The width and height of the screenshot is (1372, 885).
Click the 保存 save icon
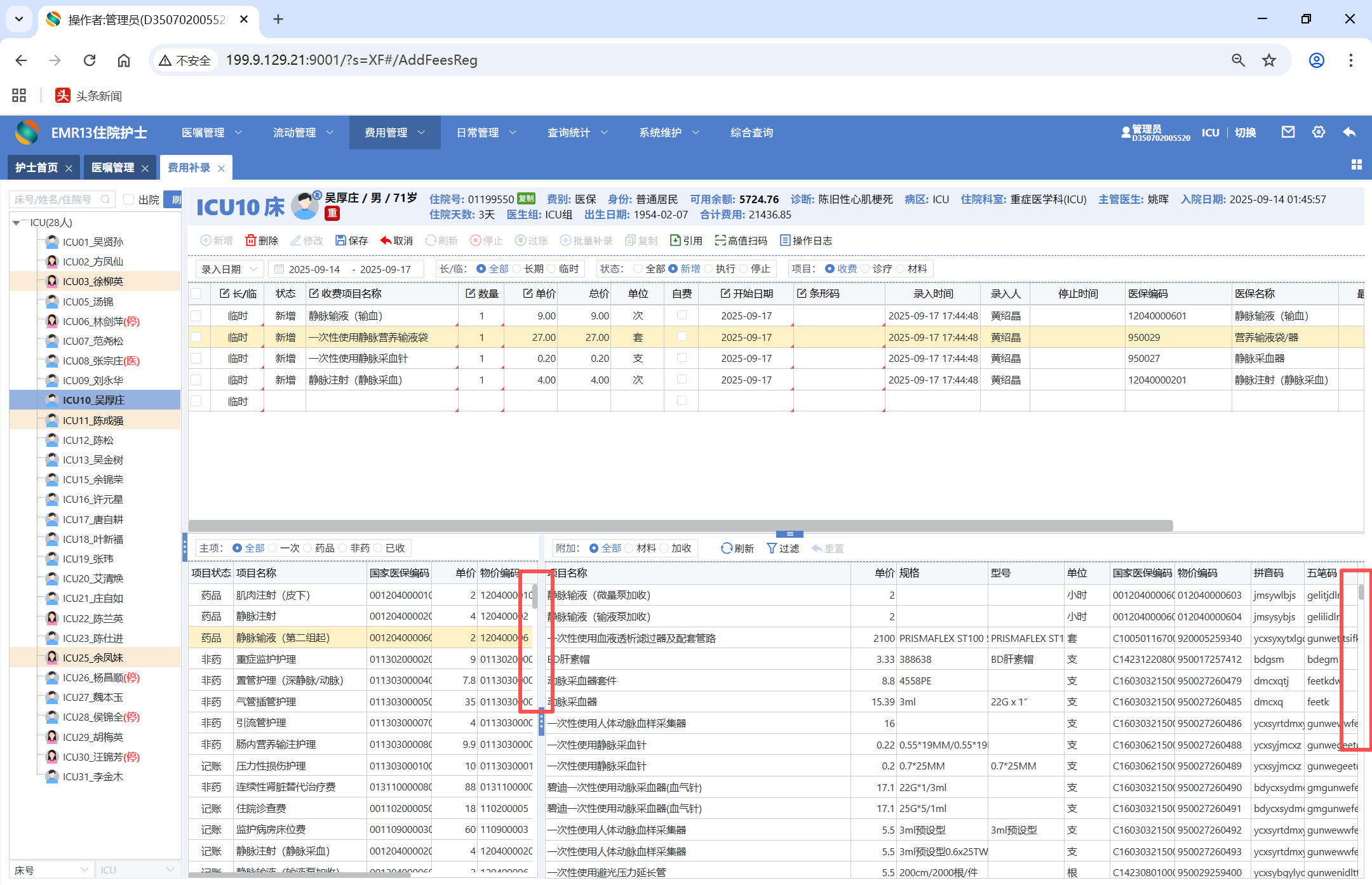pyautogui.click(x=341, y=241)
